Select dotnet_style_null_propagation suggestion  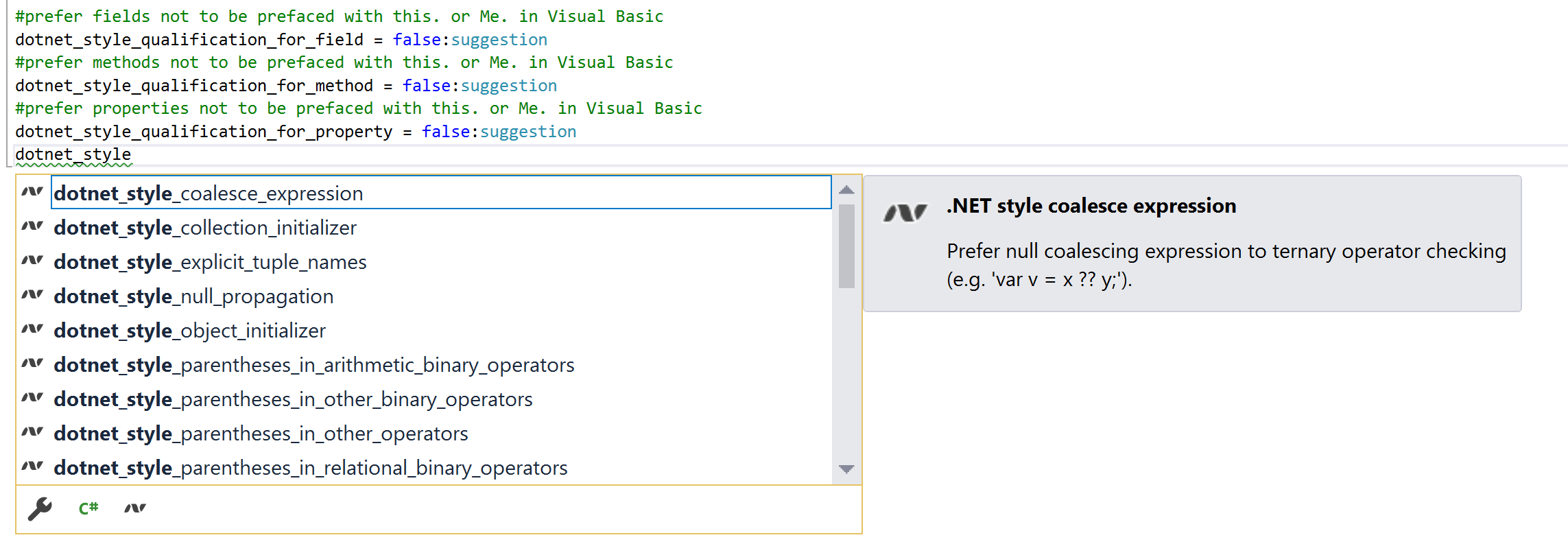pos(442,296)
